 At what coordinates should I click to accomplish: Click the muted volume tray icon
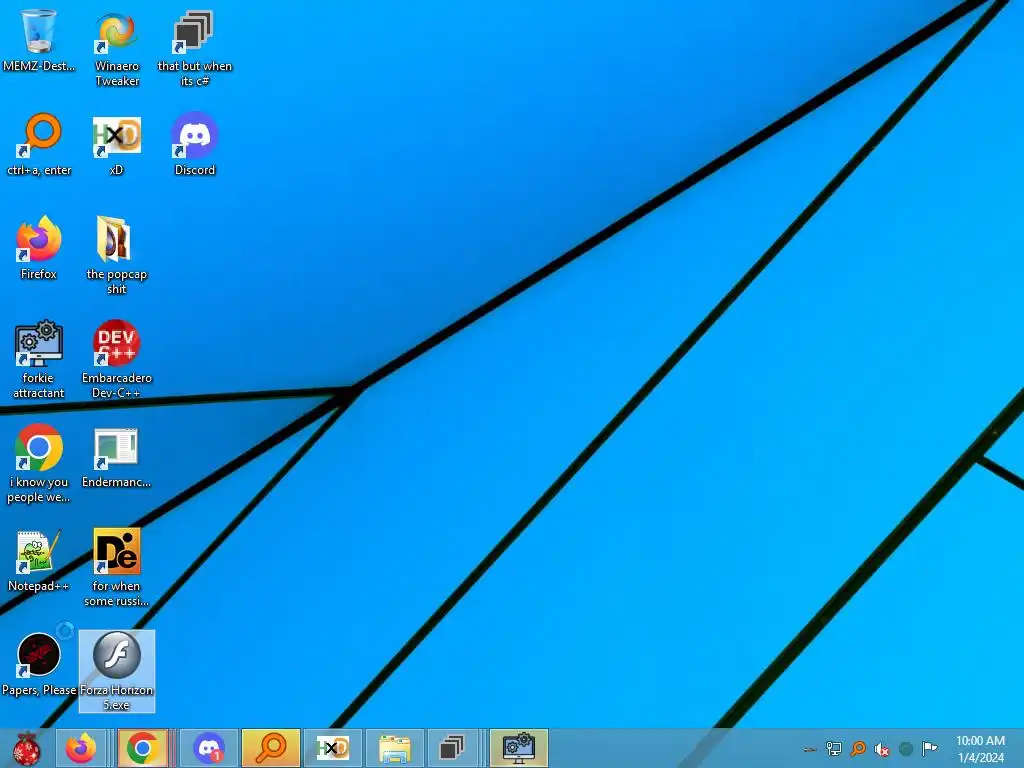pos(882,749)
